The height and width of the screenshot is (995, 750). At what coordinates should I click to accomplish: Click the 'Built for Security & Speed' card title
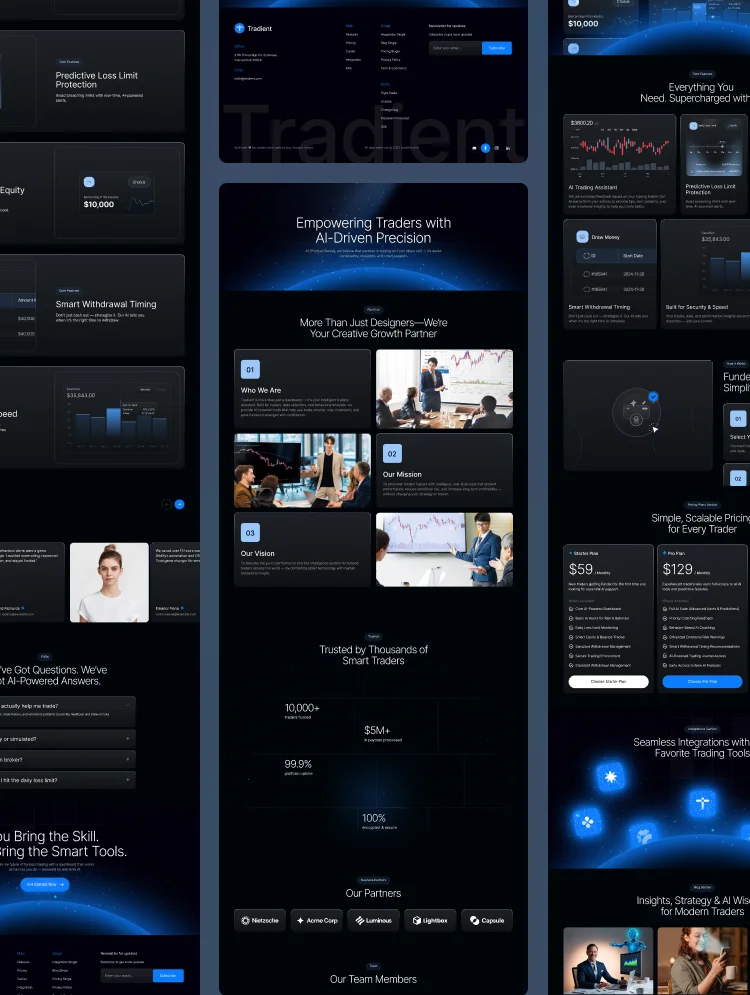(697, 307)
